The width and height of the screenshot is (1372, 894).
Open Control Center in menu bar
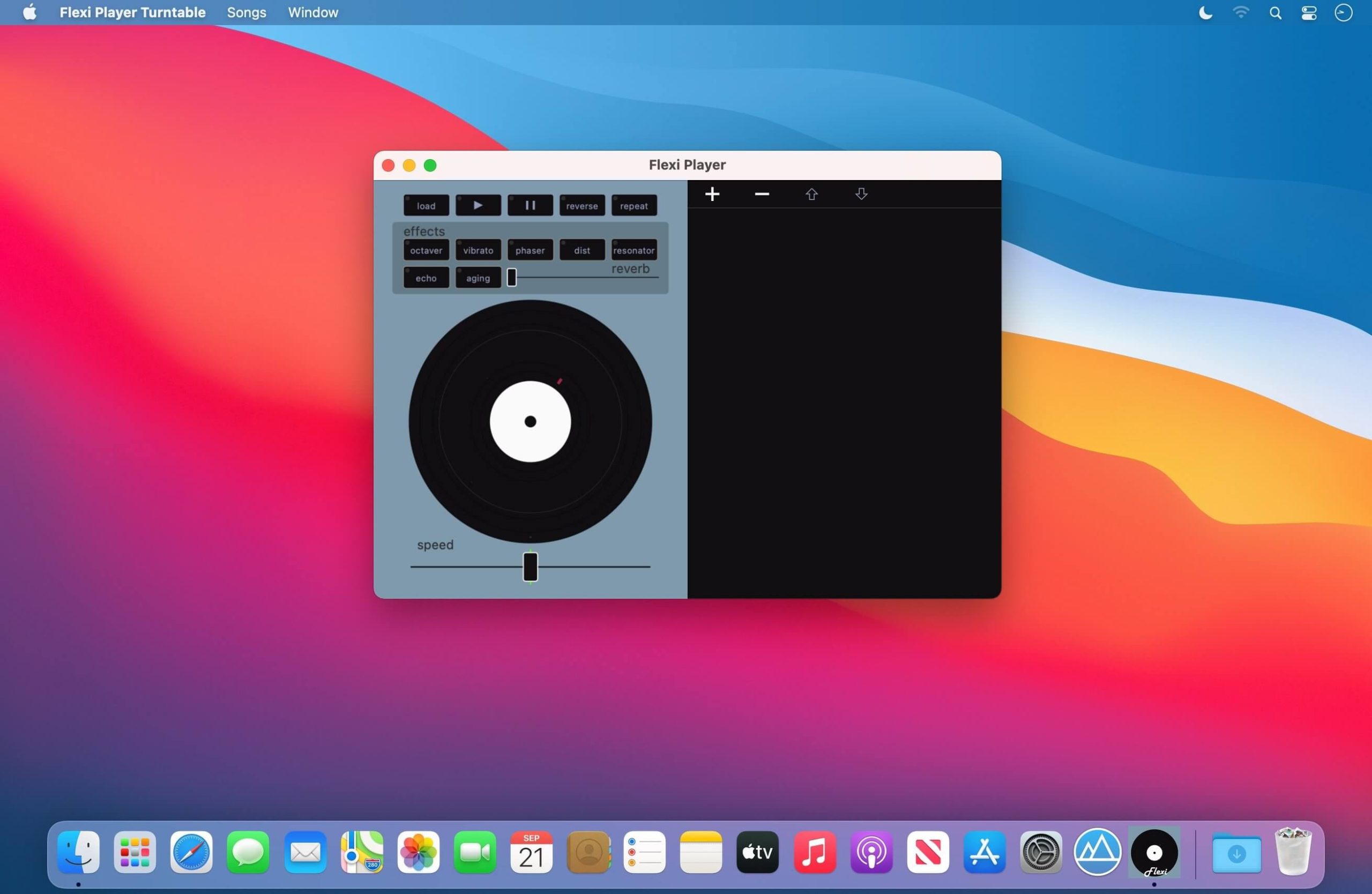pyautogui.click(x=1309, y=13)
